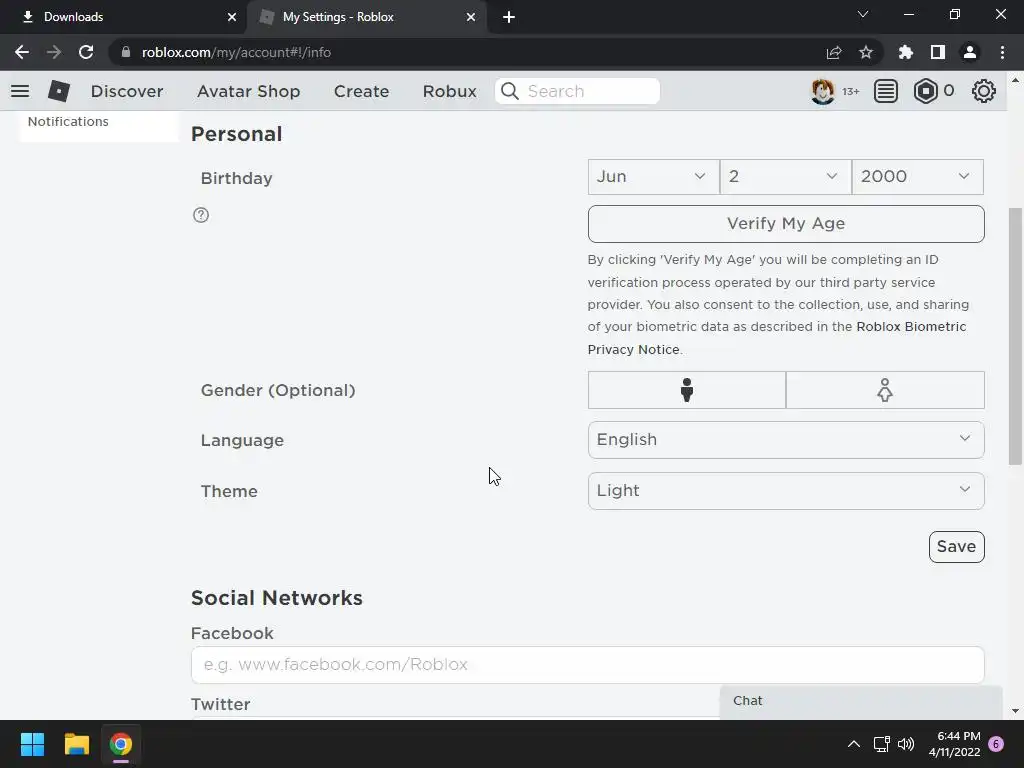Open the taskbar clock and date
This screenshot has width=1024, height=768.
[x=954, y=744]
